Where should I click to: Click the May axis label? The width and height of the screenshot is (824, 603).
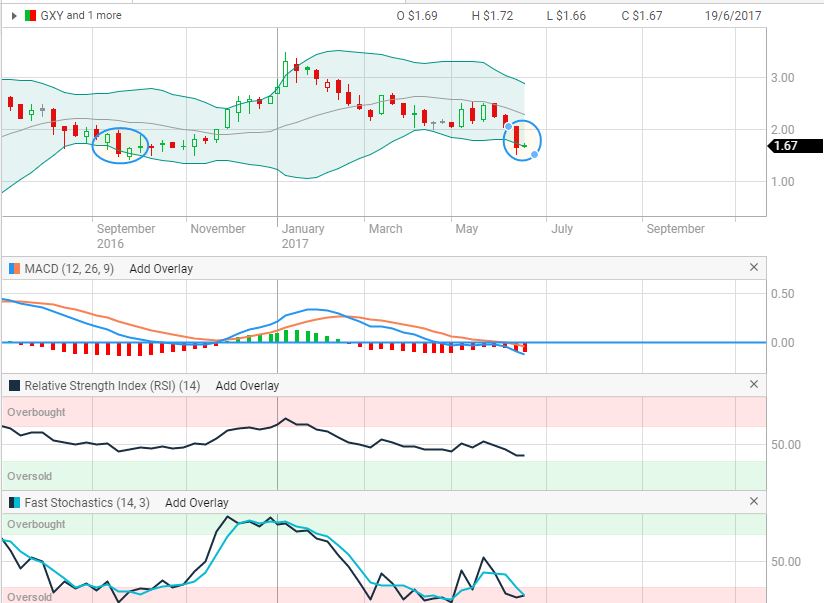467,229
